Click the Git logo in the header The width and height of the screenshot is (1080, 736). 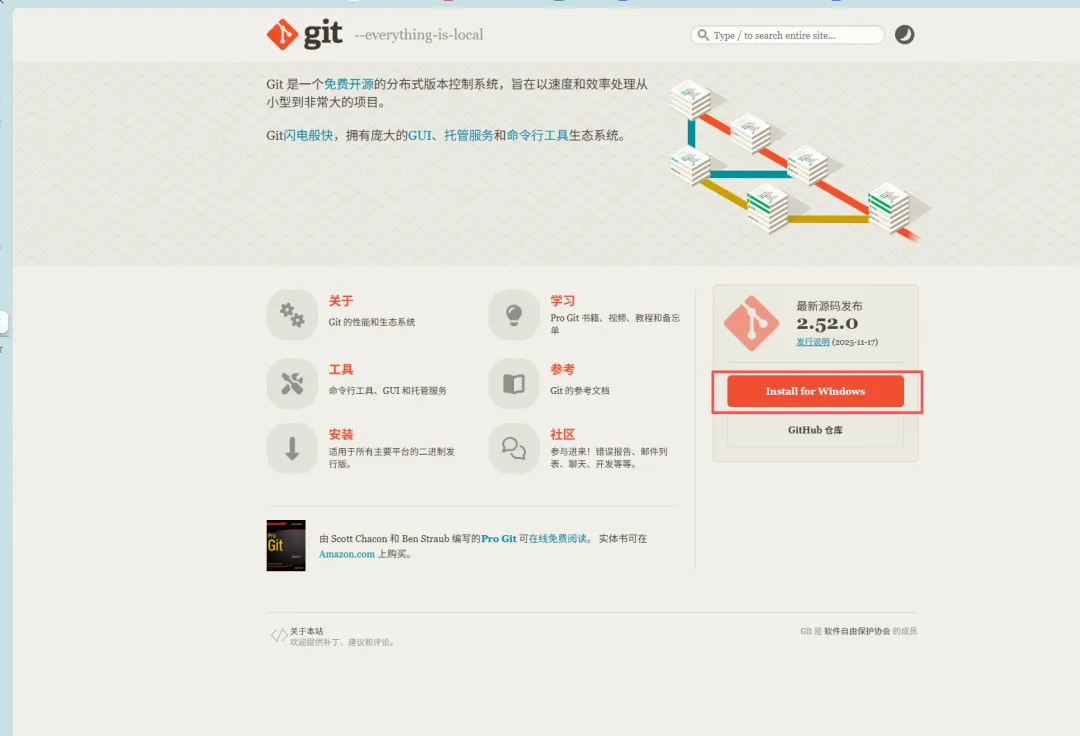[x=304, y=34]
